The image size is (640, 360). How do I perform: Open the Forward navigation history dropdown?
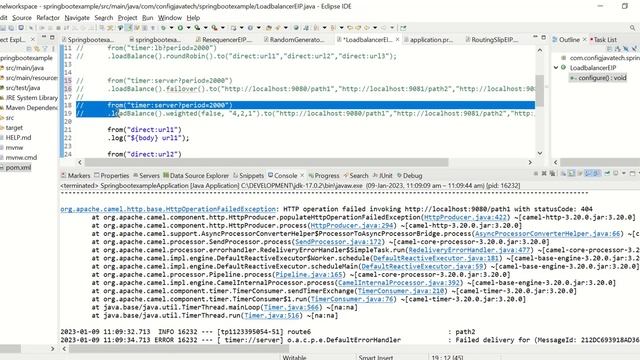(x=392, y=28)
